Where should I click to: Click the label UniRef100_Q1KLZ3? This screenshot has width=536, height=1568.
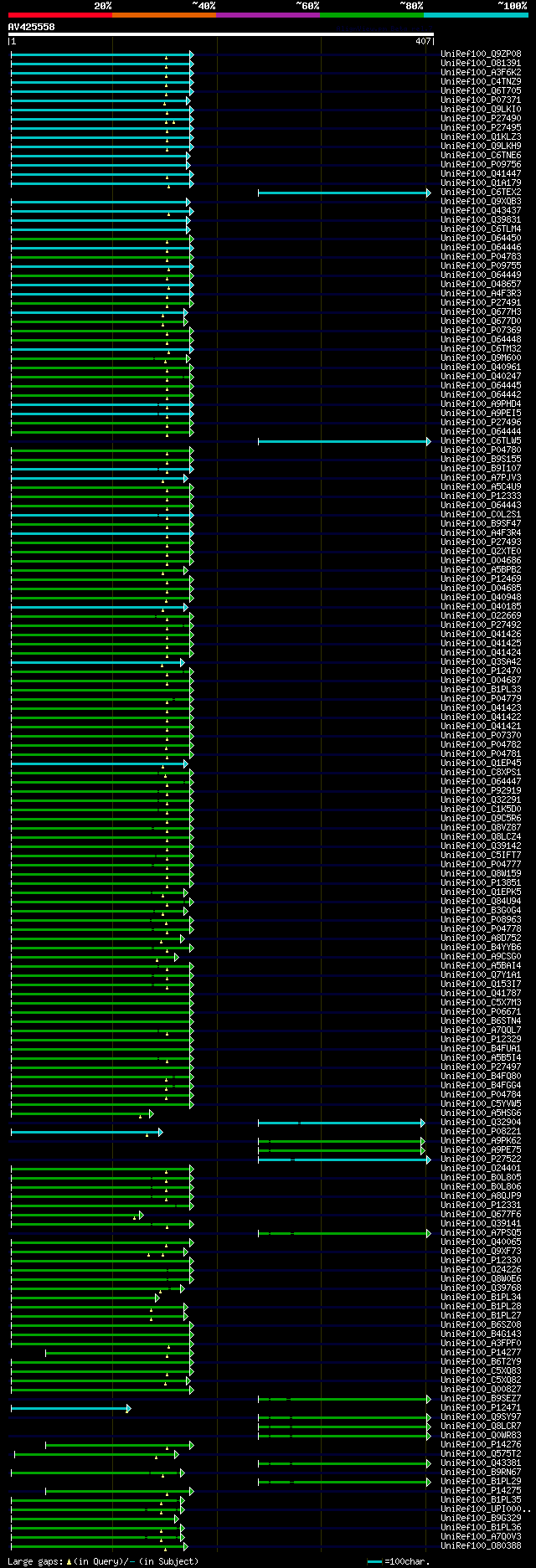[481, 137]
